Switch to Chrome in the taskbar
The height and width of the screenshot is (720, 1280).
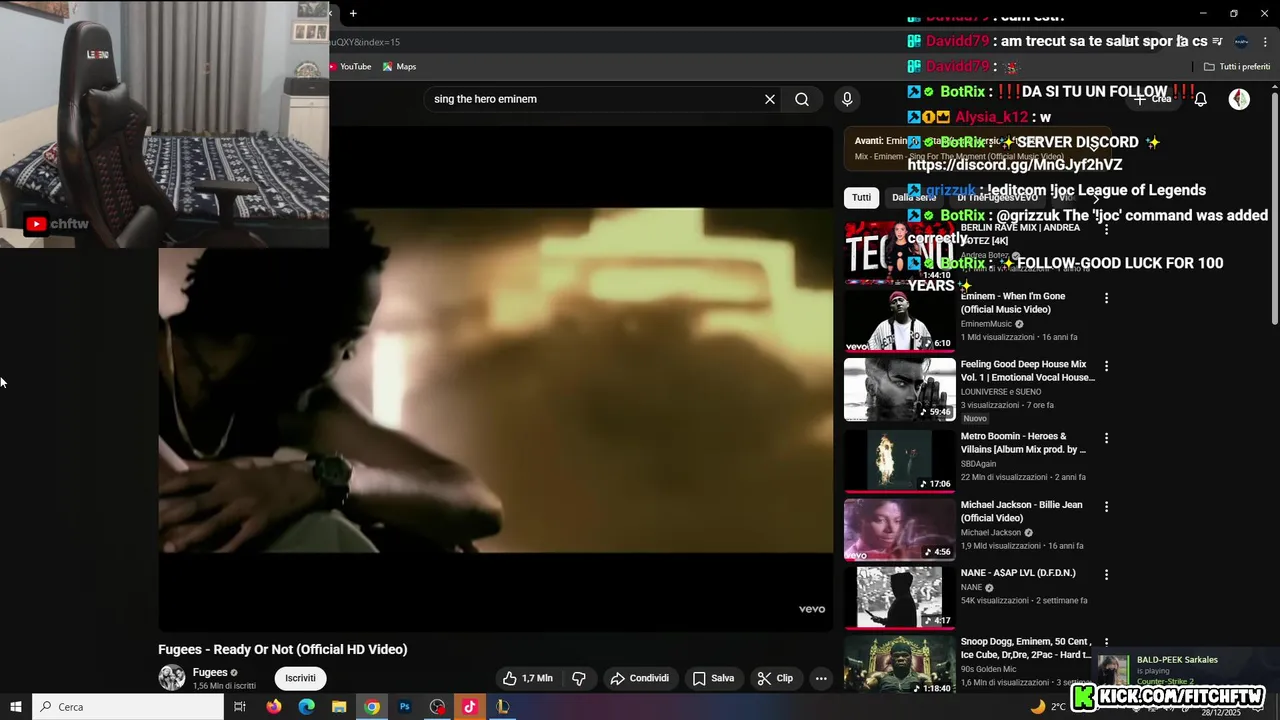pyautogui.click(x=372, y=707)
